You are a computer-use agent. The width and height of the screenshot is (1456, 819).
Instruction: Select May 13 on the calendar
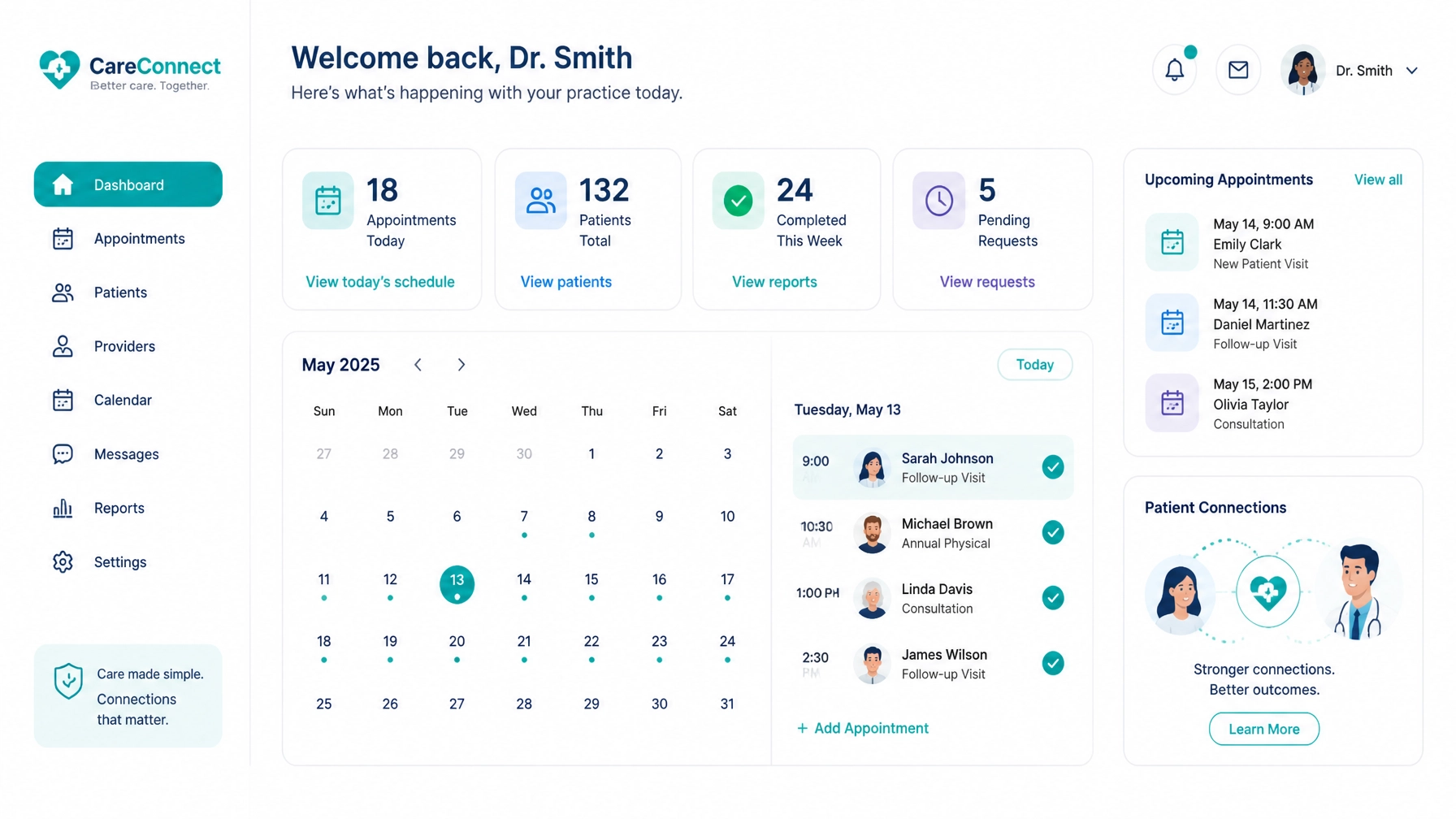(x=457, y=584)
